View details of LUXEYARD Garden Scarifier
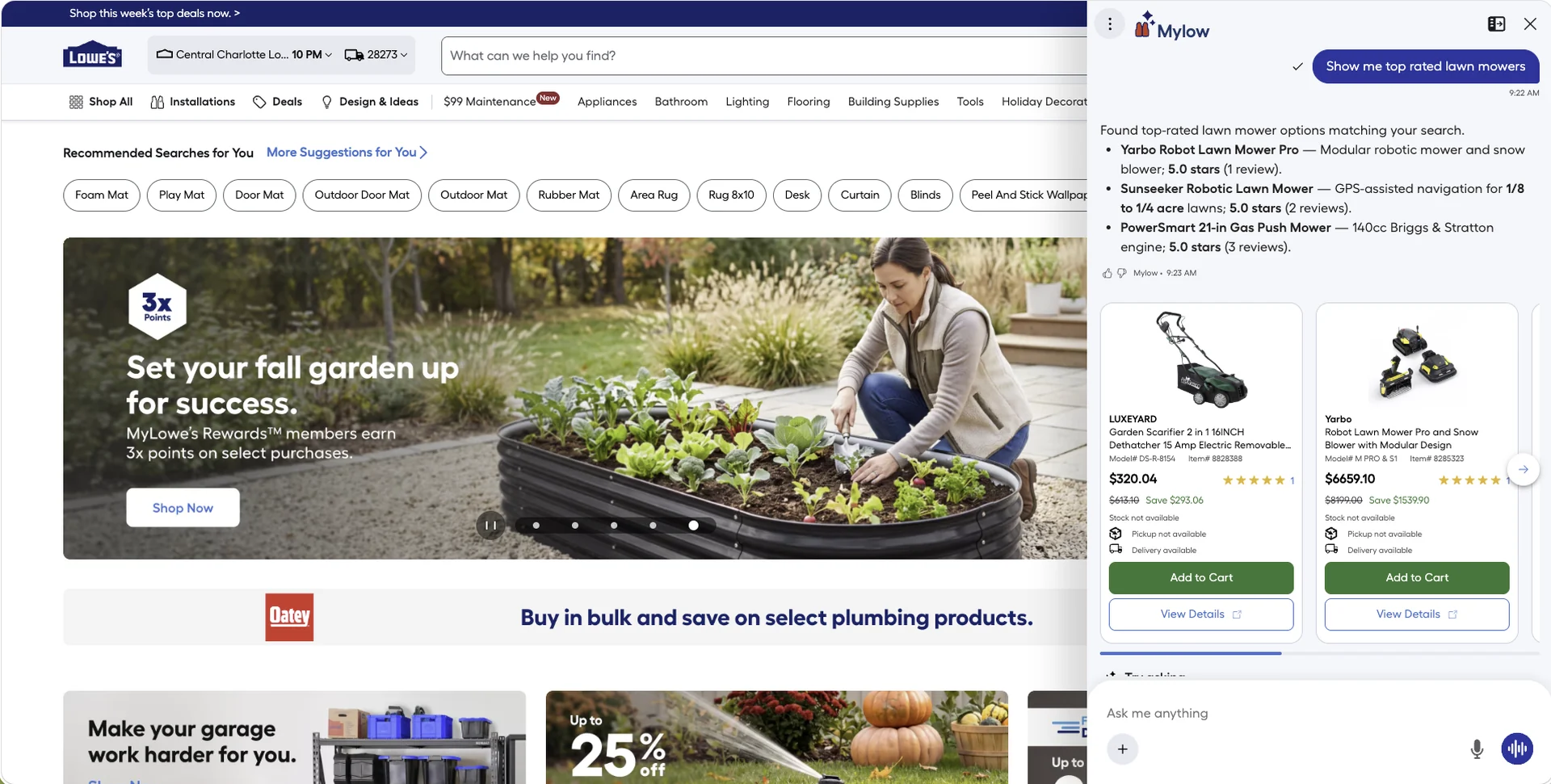Image resolution: width=1551 pixels, height=784 pixels. click(x=1201, y=614)
